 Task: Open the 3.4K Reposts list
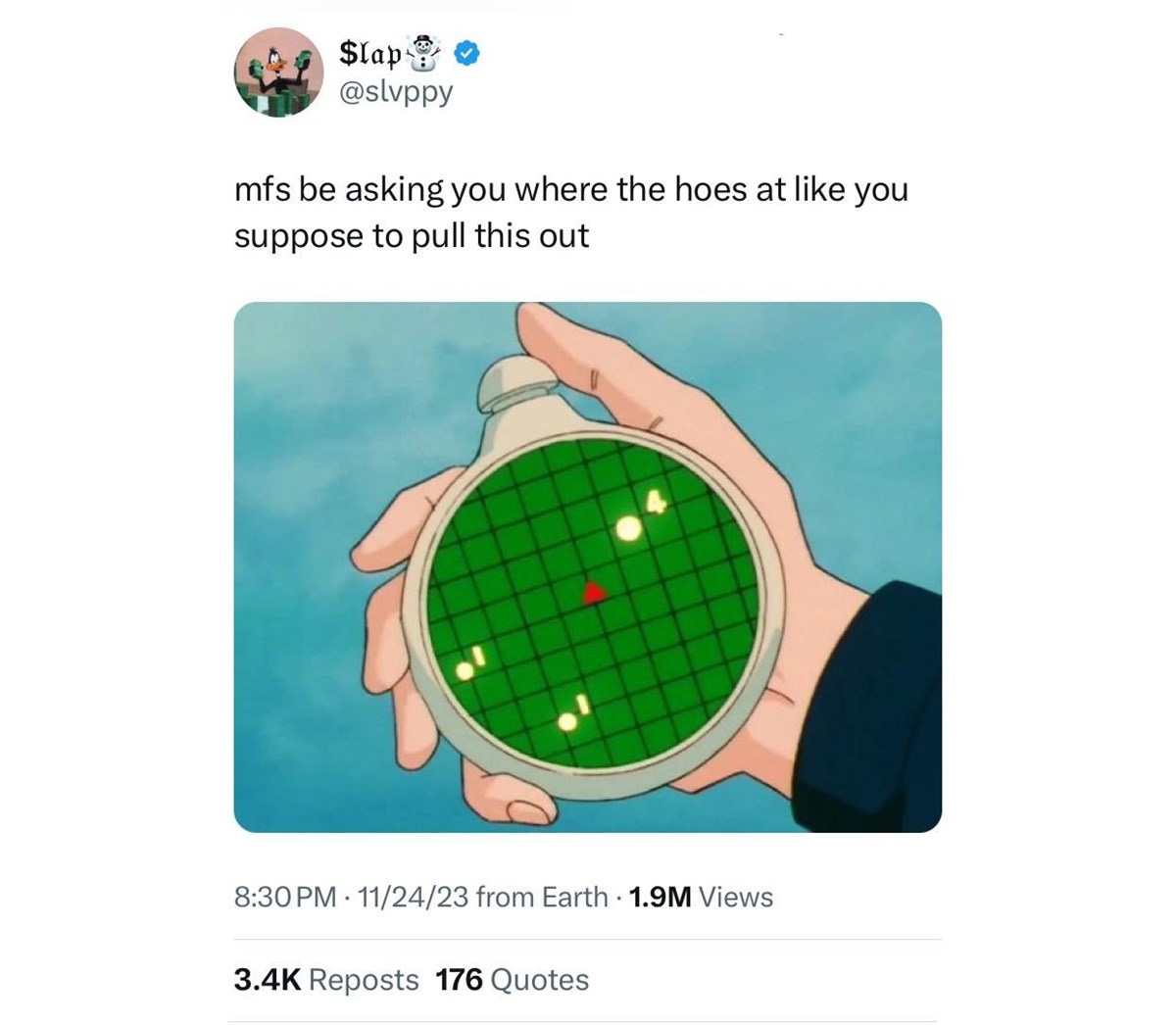click(326, 979)
